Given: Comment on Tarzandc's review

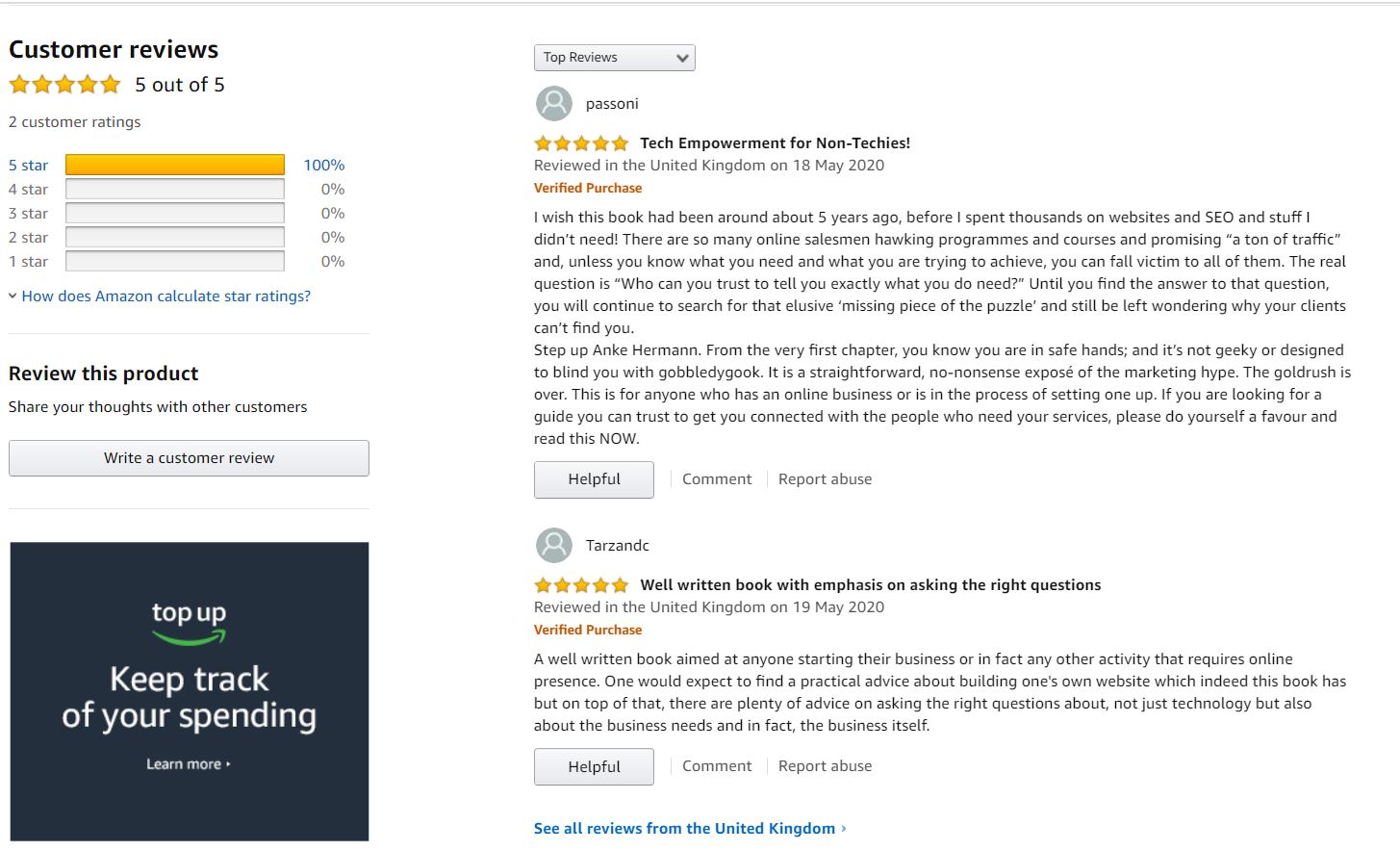Looking at the screenshot, I should (717, 766).
